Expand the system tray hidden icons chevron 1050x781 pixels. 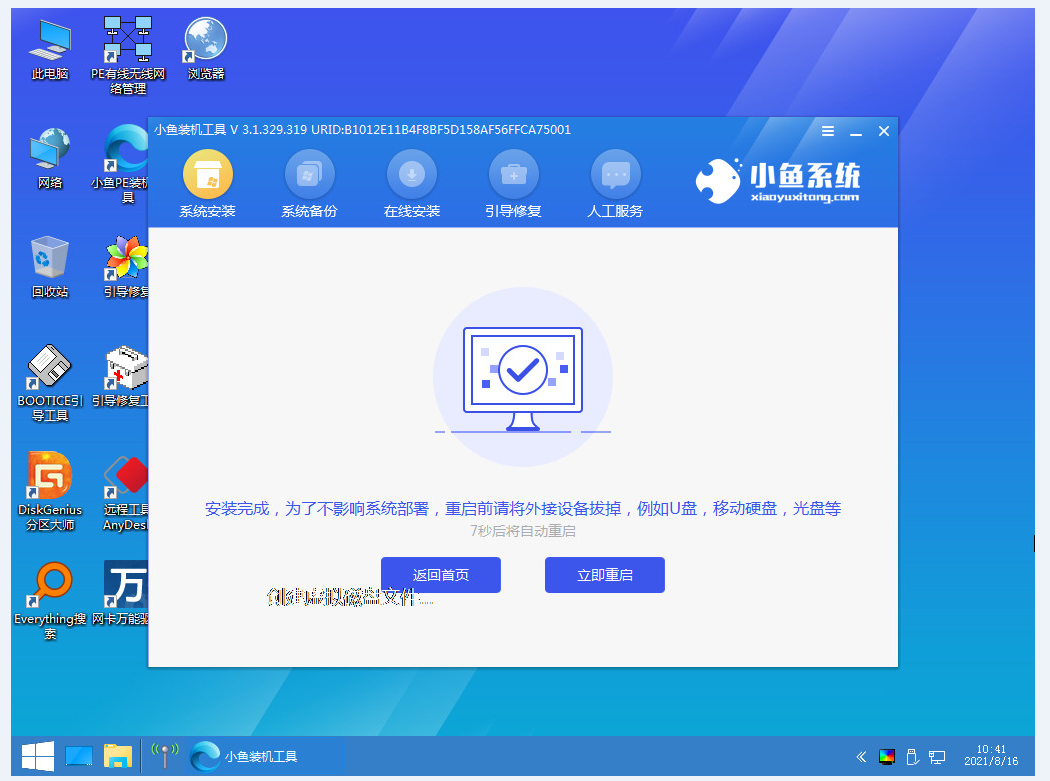(861, 756)
